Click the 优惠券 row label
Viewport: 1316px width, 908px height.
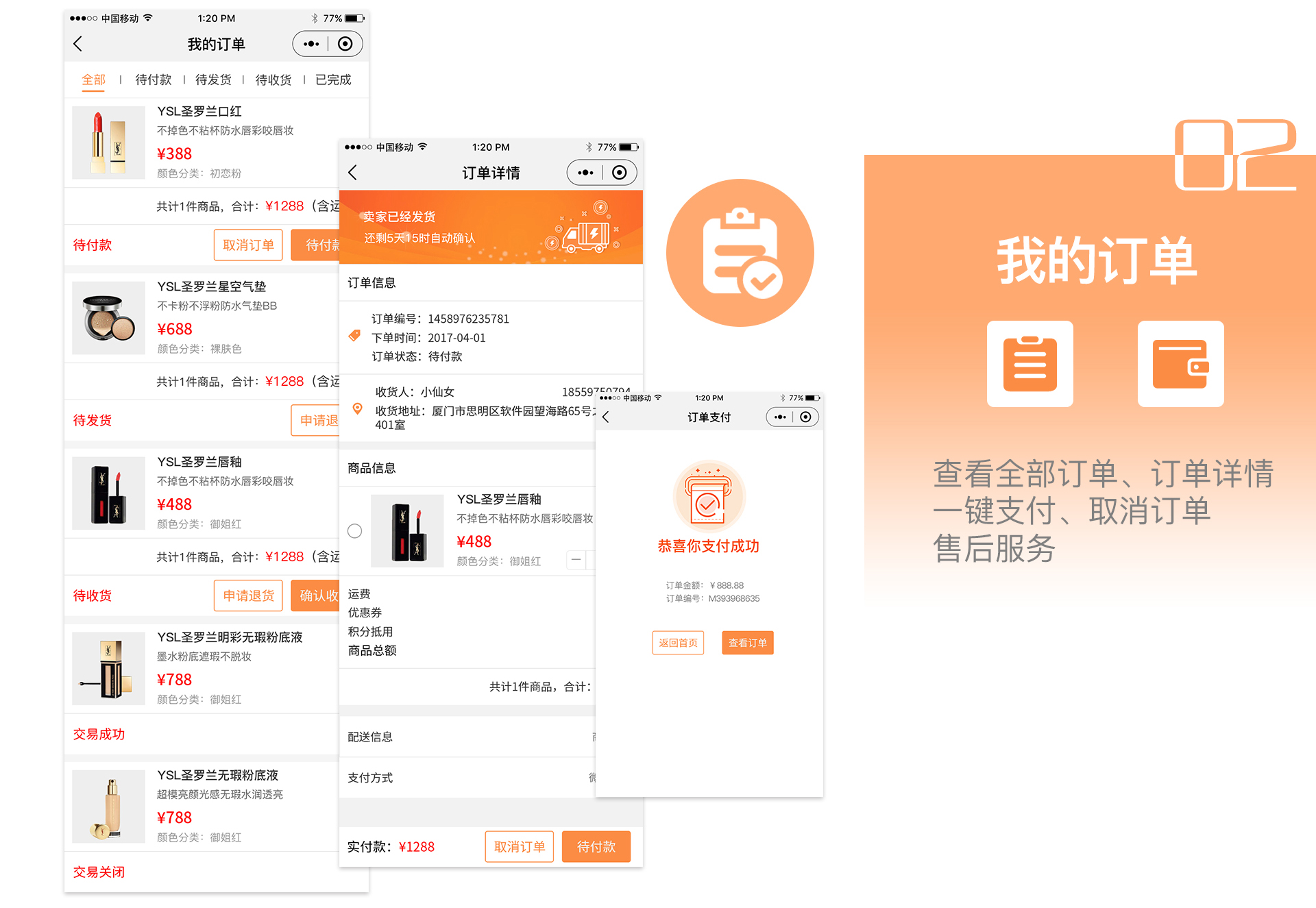[365, 613]
